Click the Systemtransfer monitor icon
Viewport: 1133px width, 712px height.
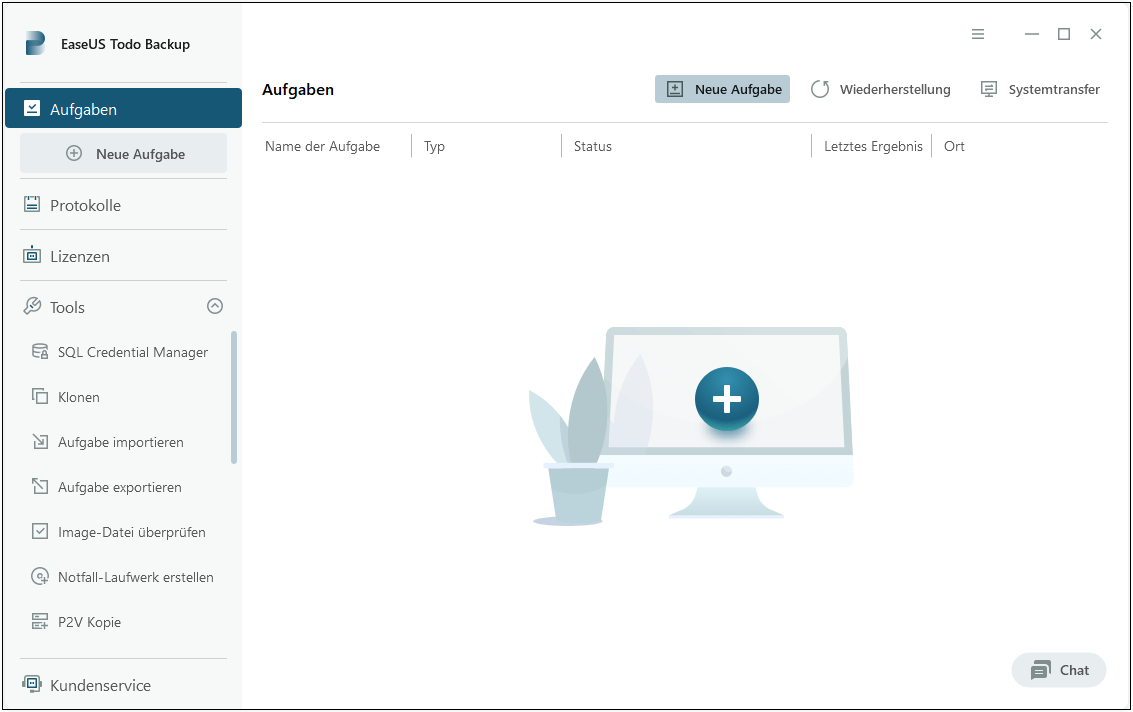(x=988, y=89)
